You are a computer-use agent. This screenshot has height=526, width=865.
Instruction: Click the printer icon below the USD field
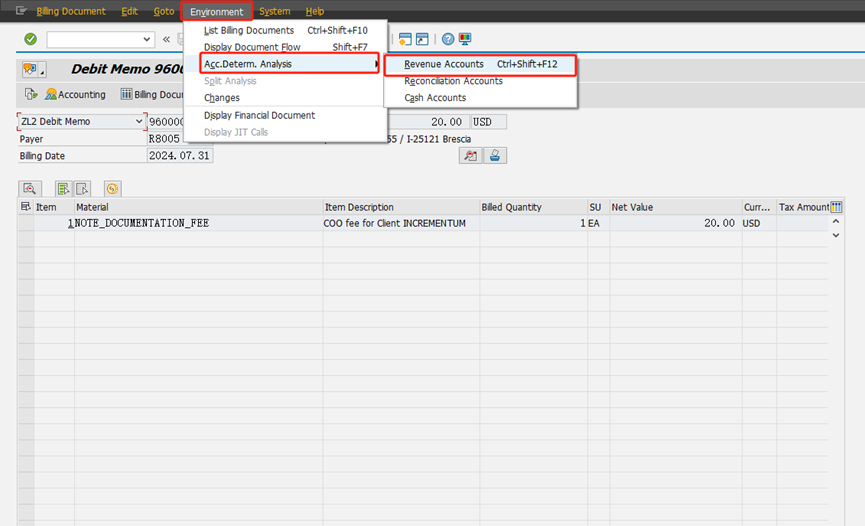point(496,155)
